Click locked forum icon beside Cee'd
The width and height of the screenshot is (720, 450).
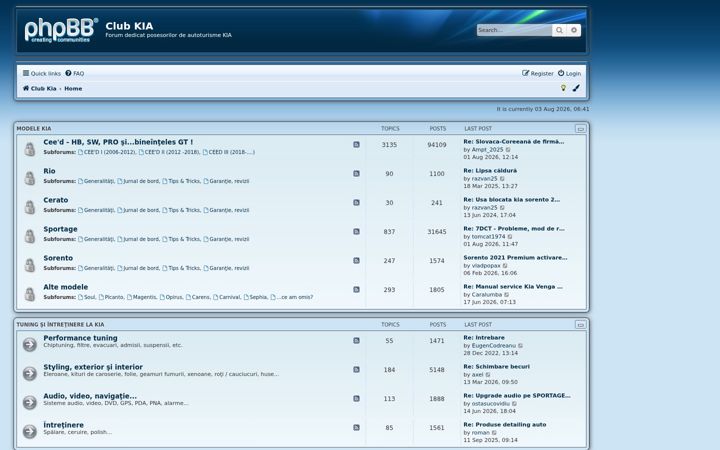point(30,149)
